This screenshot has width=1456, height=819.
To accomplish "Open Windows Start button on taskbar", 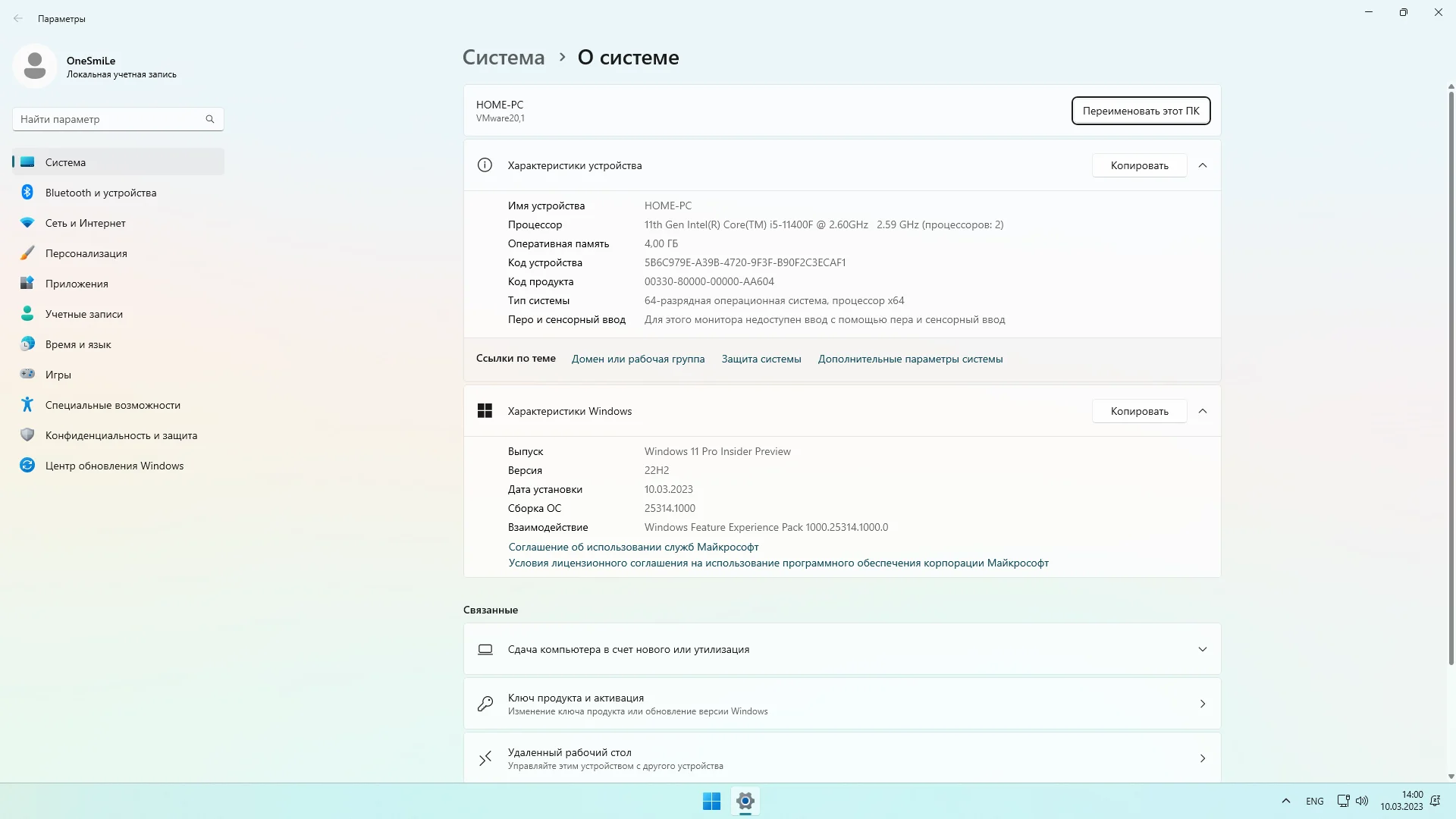I will pos(711,801).
